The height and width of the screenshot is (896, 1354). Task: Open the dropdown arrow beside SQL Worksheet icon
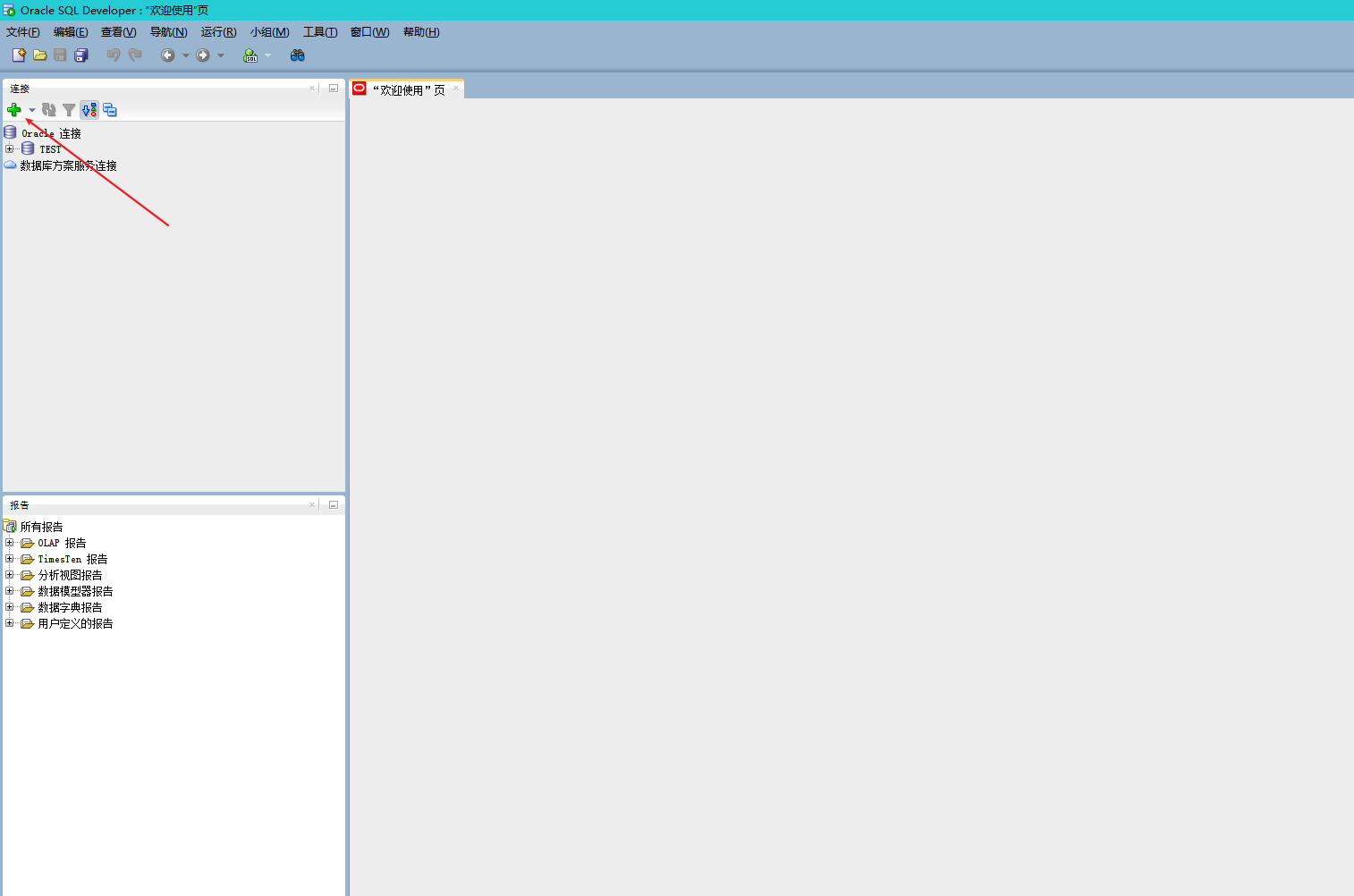(267, 55)
